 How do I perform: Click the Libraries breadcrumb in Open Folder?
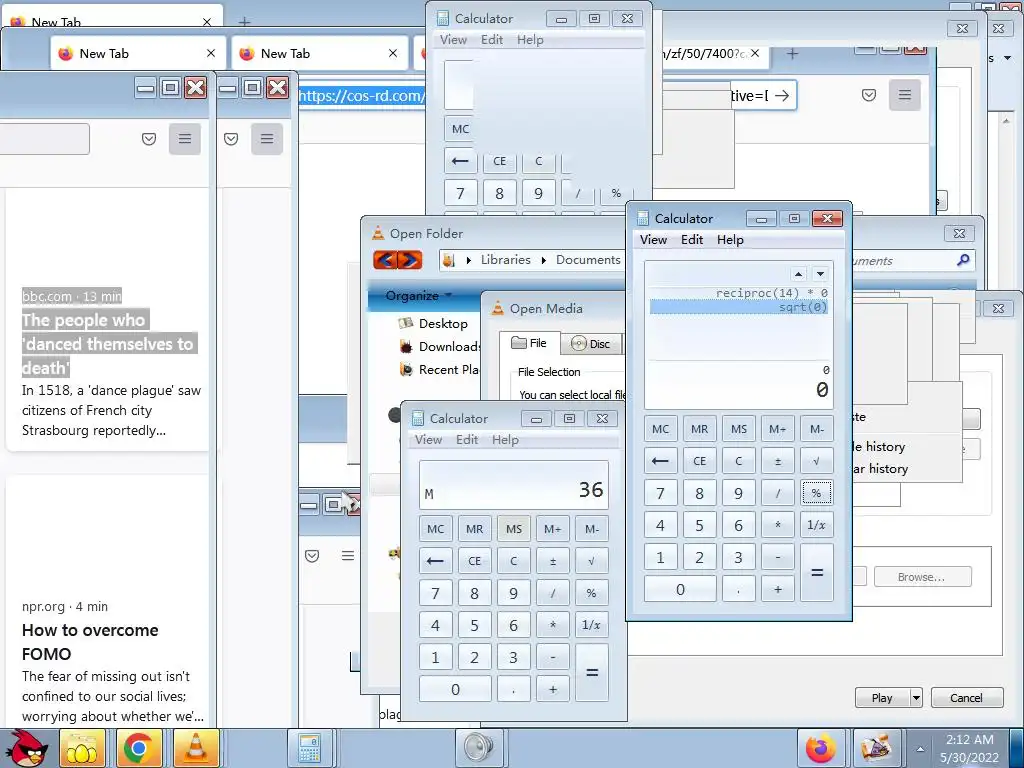pos(505,260)
